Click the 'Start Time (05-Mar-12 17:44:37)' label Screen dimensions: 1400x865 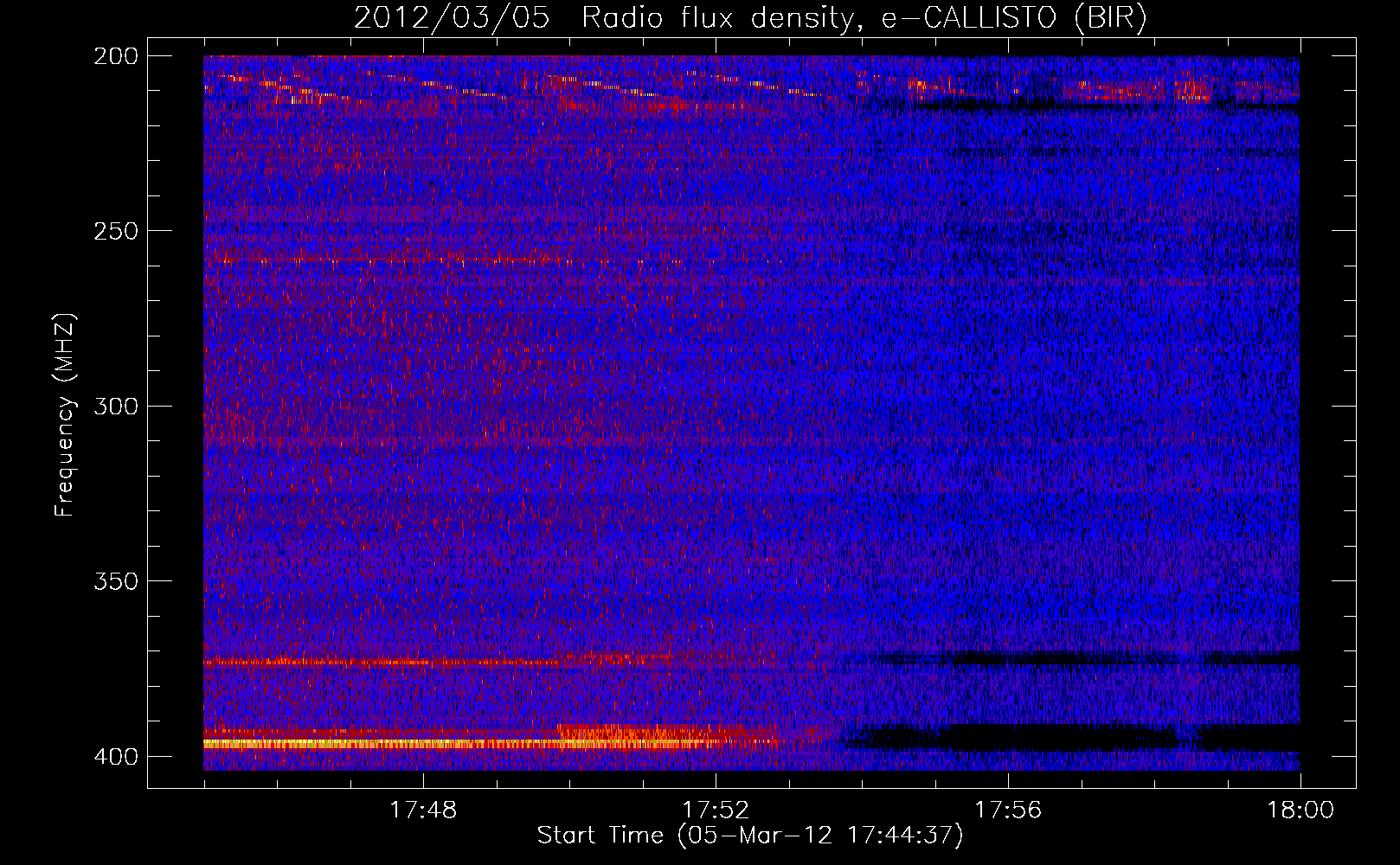coord(750,836)
